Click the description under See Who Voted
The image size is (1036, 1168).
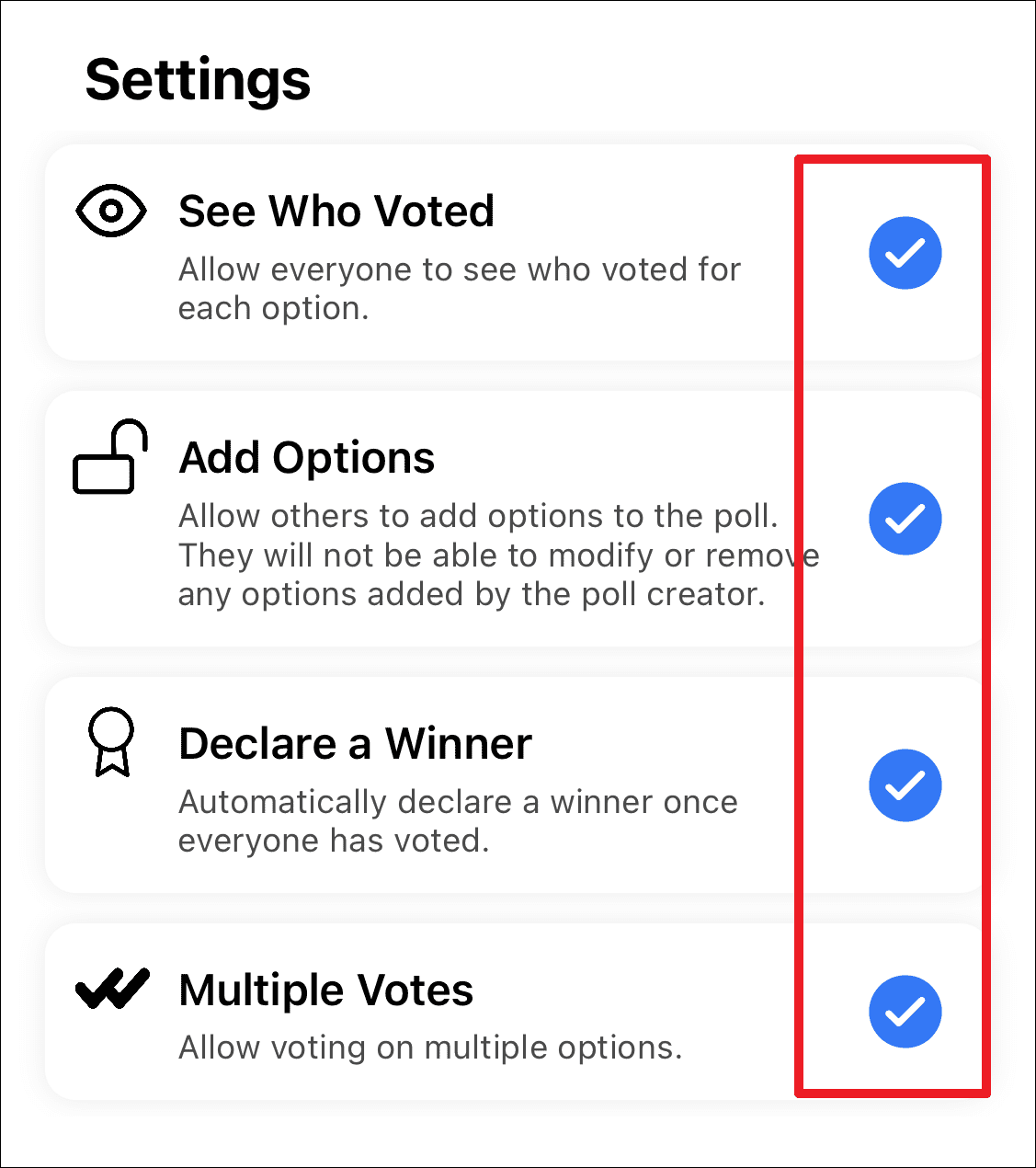(459, 288)
